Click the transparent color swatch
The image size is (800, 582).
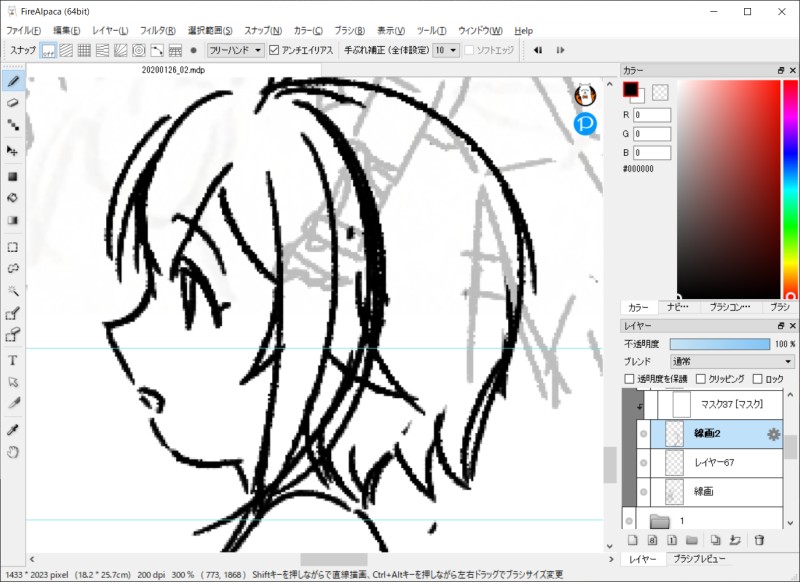660,92
